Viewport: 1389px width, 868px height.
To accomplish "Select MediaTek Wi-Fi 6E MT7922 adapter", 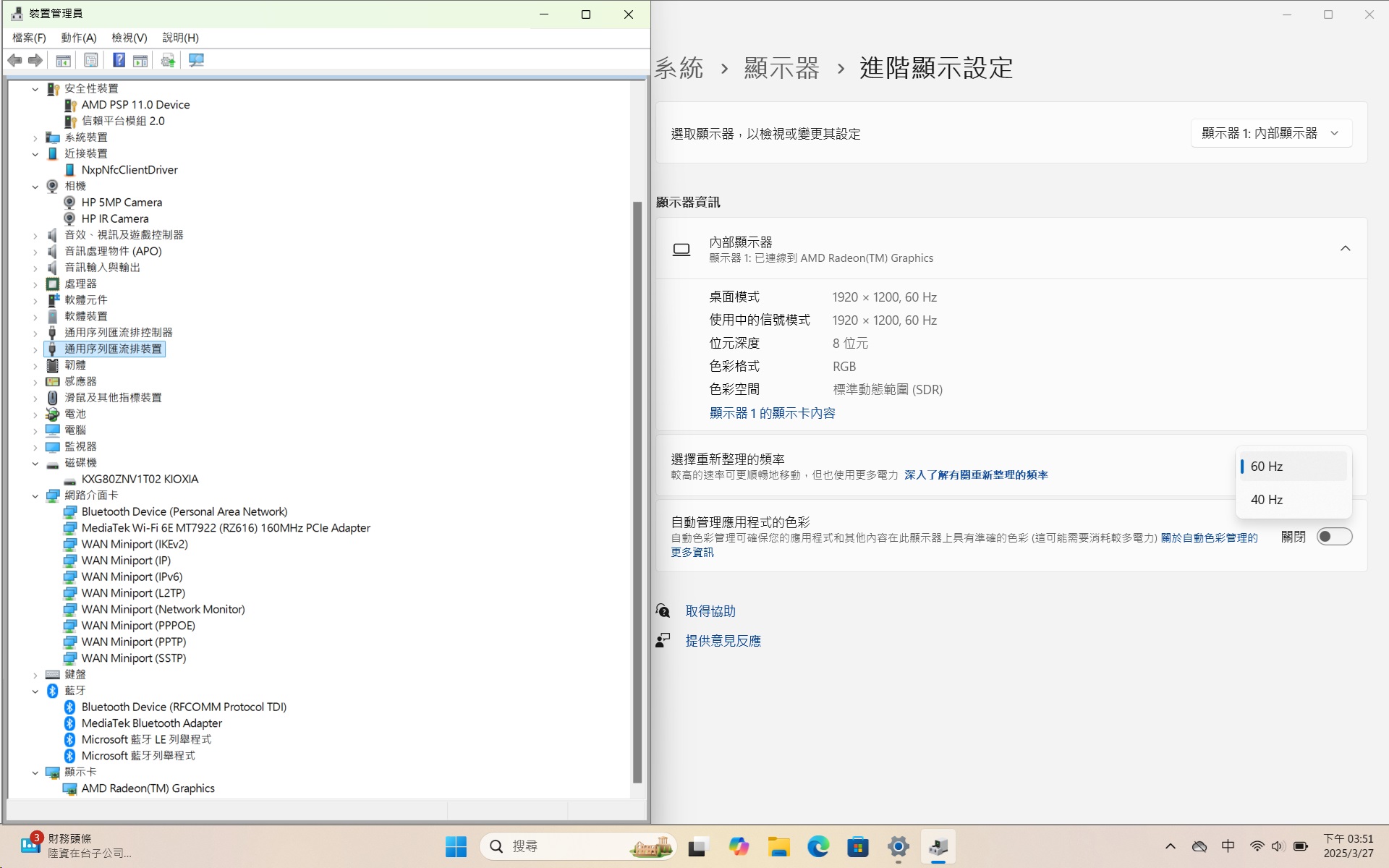I will [x=226, y=528].
